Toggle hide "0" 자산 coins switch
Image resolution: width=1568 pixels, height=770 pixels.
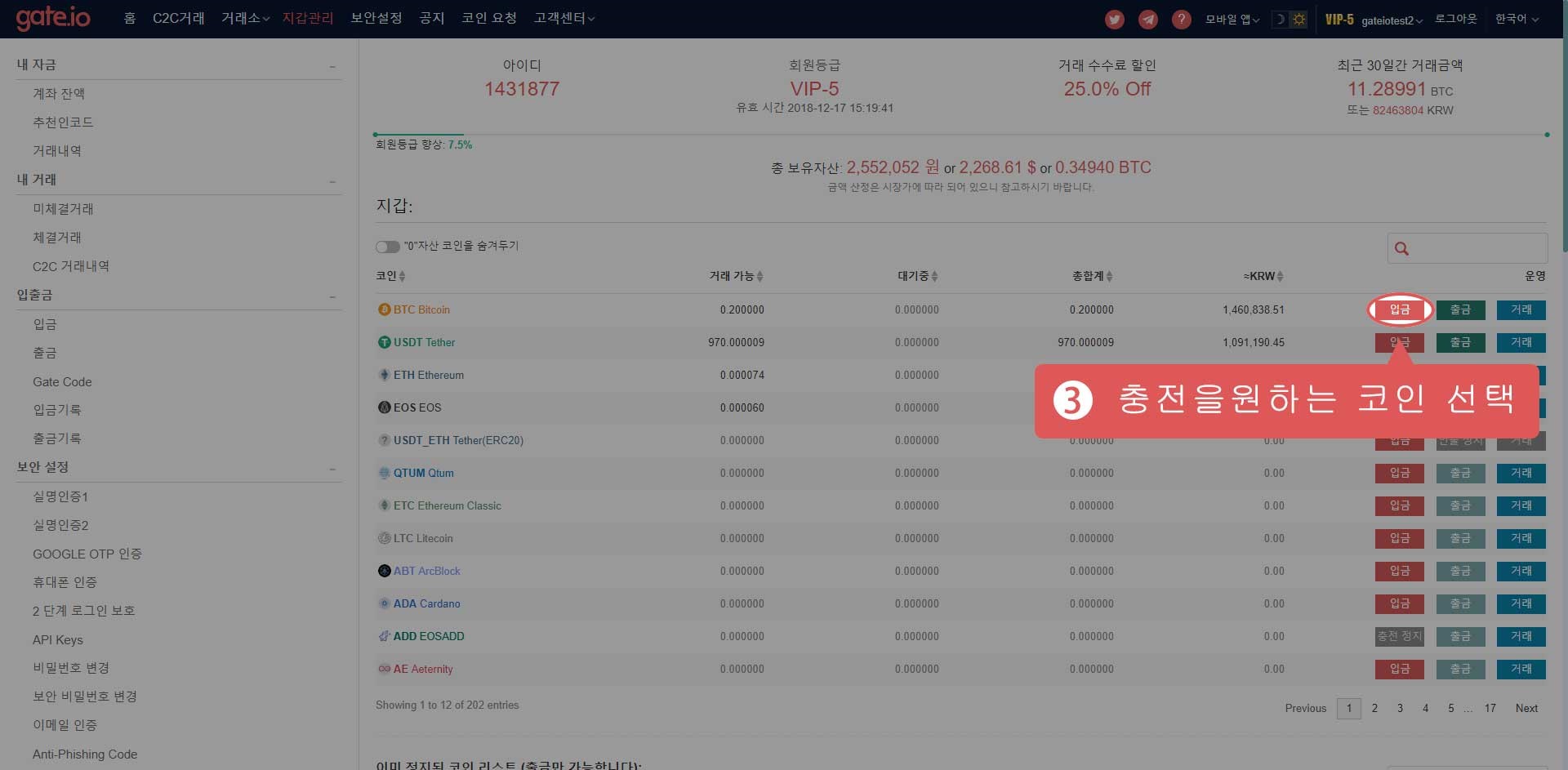[387, 247]
